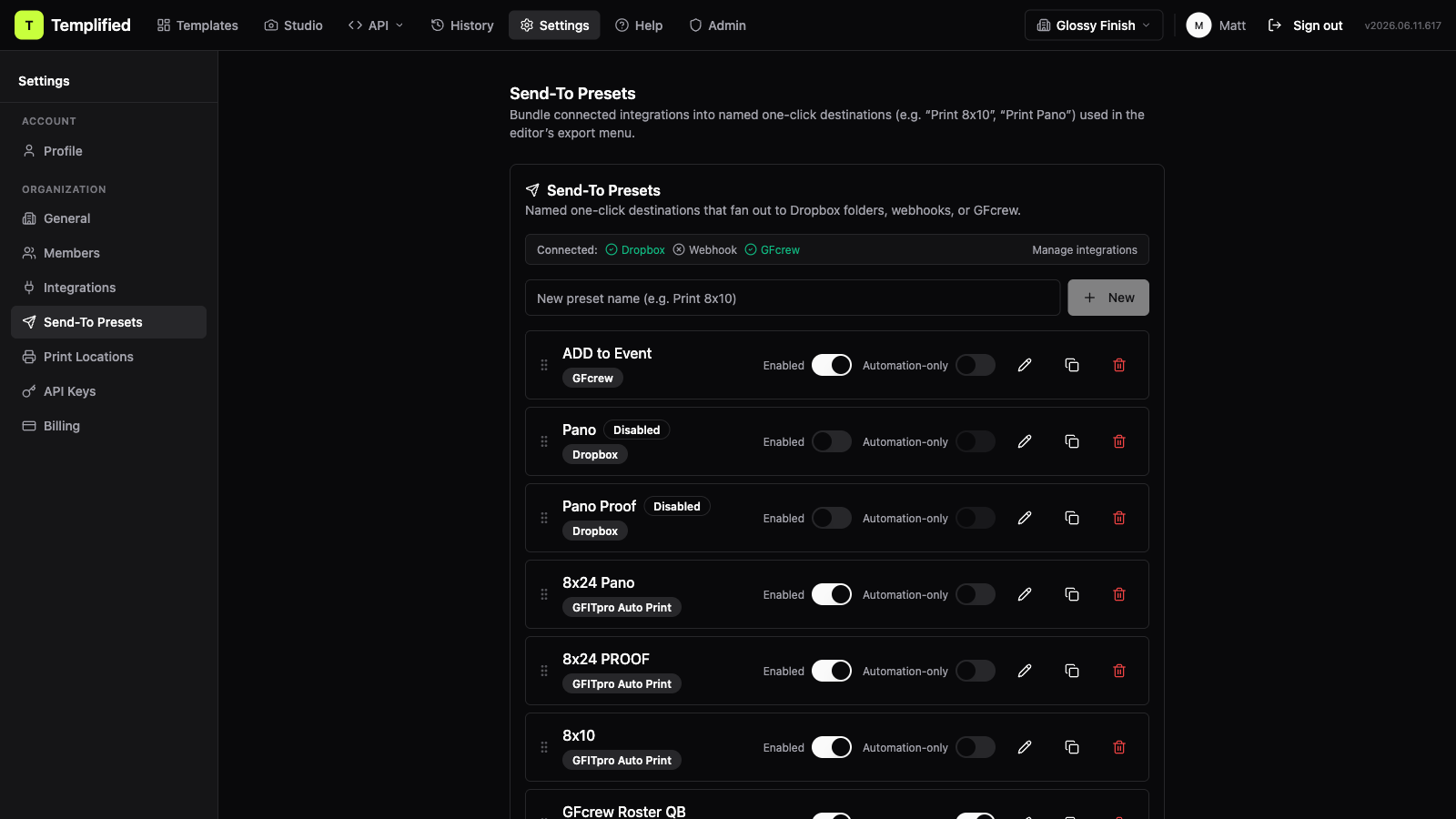Go to Admin section
1456x819 pixels.
(717, 25)
